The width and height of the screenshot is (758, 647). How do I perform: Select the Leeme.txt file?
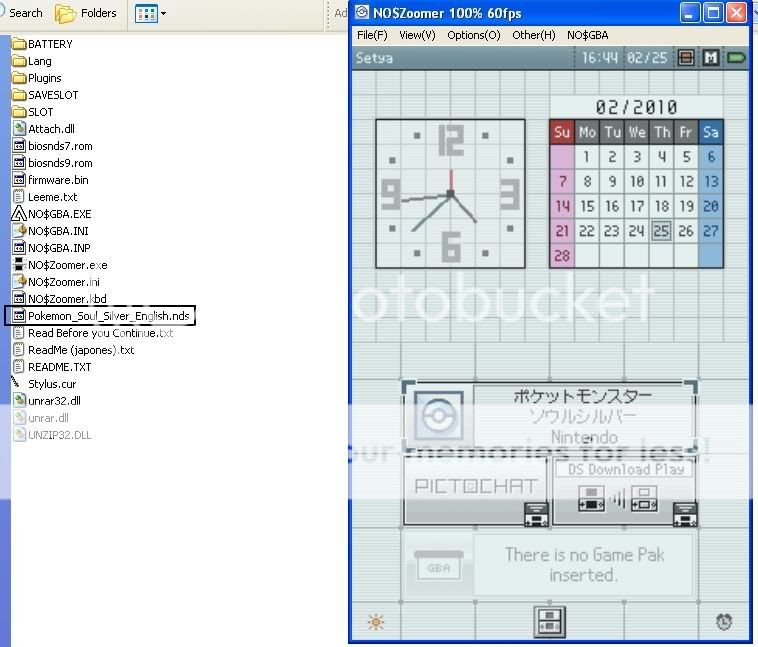pos(45,197)
